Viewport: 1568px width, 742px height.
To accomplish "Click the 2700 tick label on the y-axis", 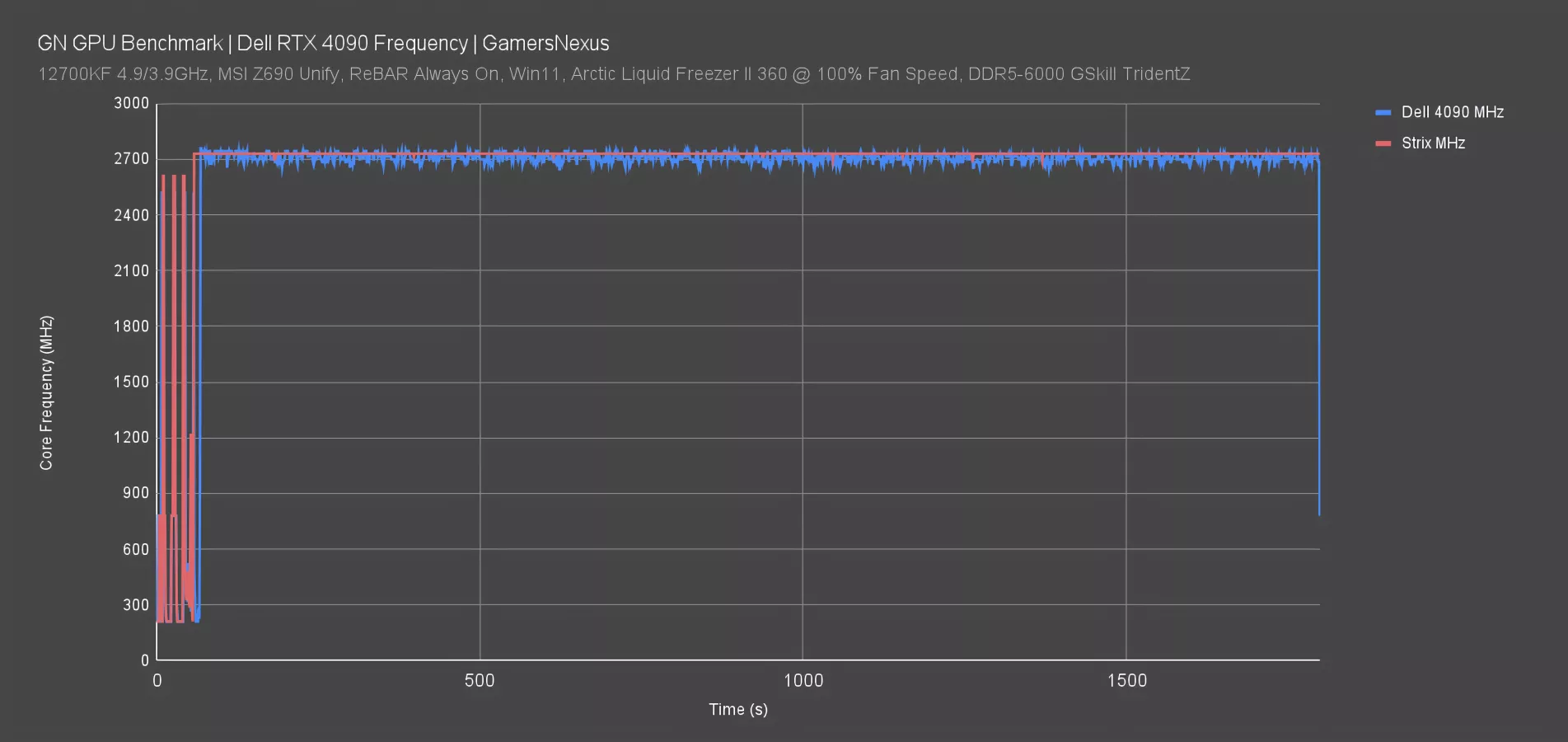I will pyautogui.click(x=131, y=158).
